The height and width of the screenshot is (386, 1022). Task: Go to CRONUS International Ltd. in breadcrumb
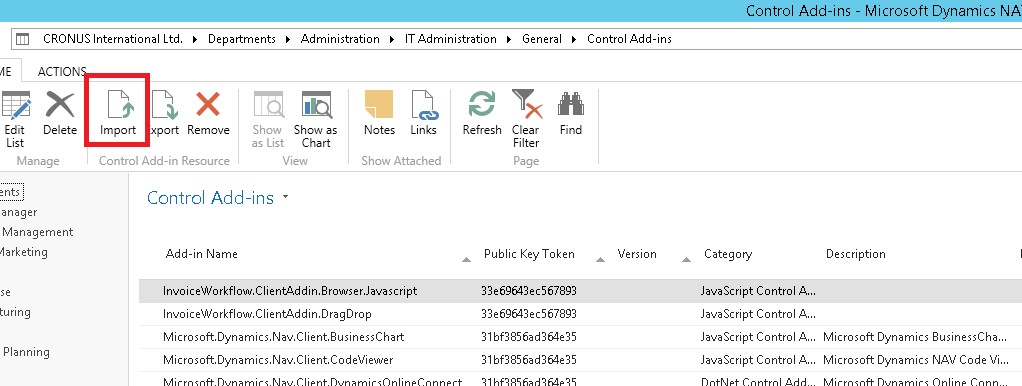(x=113, y=39)
